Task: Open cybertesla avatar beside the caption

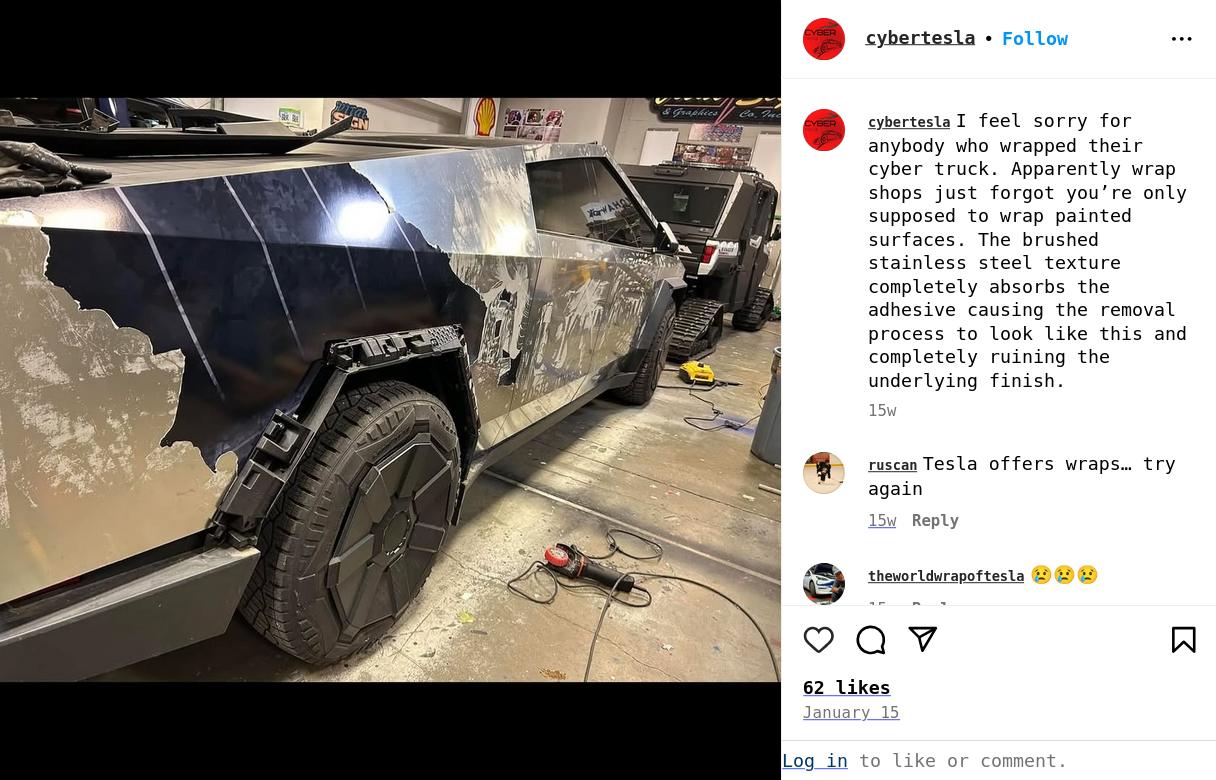Action: [824, 130]
